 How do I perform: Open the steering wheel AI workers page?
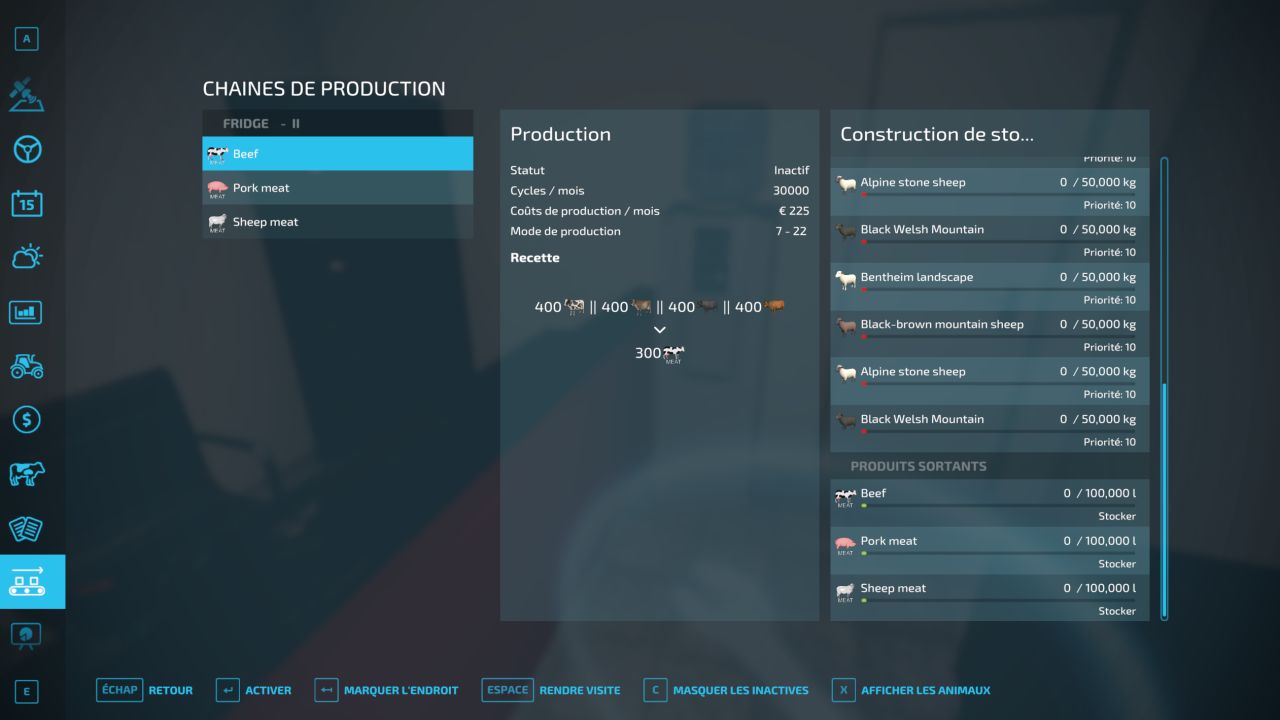point(26,150)
